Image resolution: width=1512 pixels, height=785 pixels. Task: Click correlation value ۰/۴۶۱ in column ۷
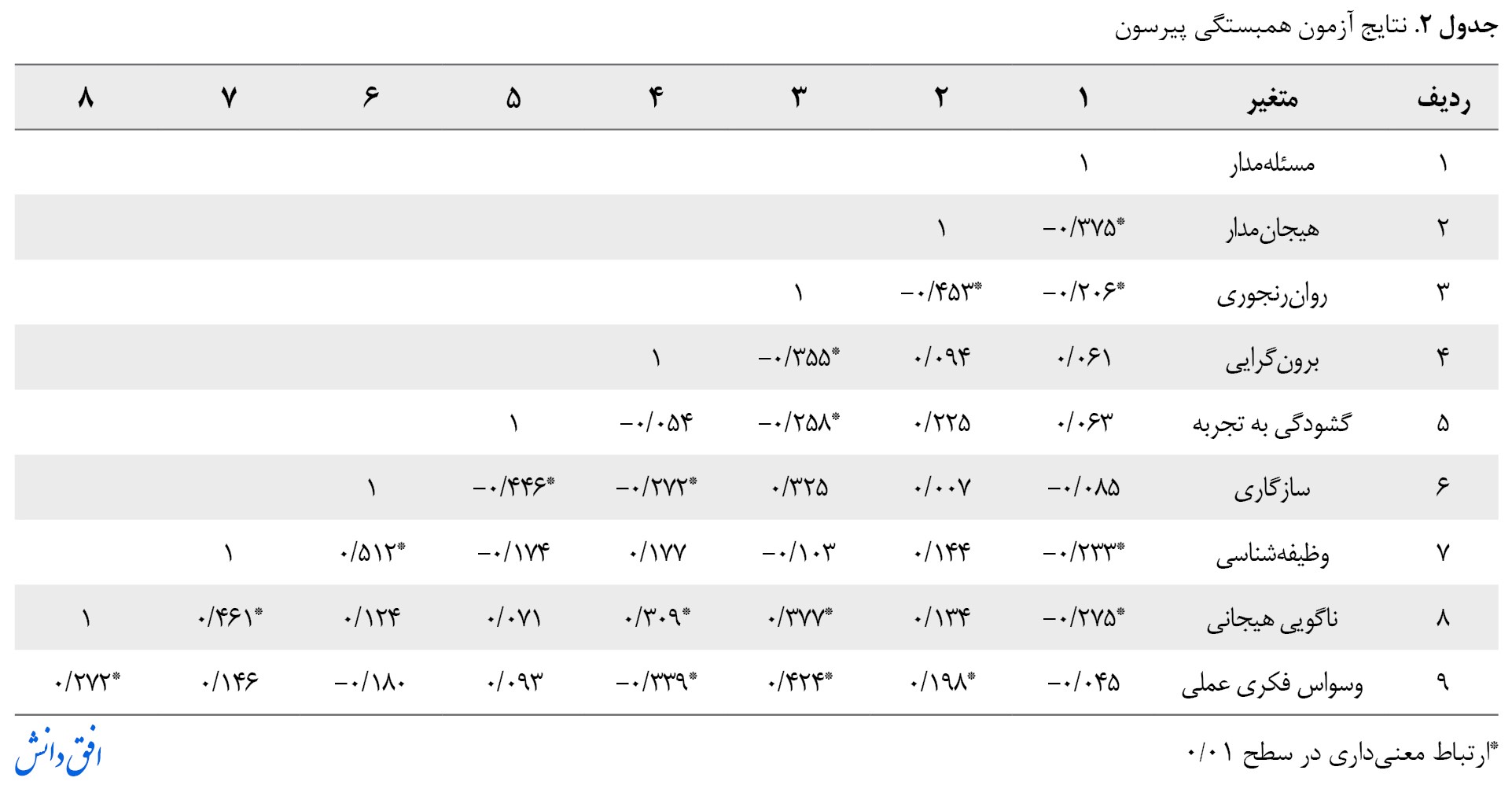pyautogui.click(x=230, y=617)
